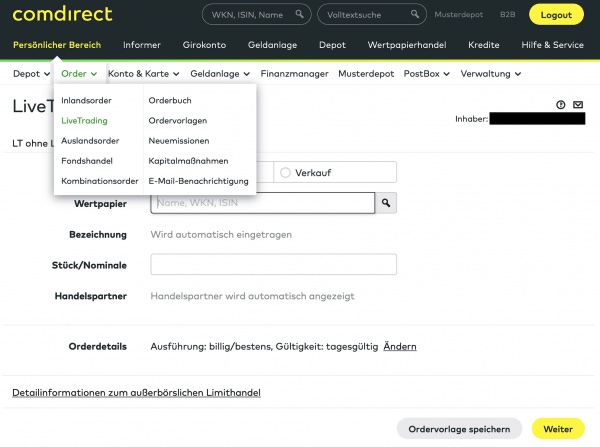Focus the Wertpapier Name, WKN, ISIN field

point(262,203)
